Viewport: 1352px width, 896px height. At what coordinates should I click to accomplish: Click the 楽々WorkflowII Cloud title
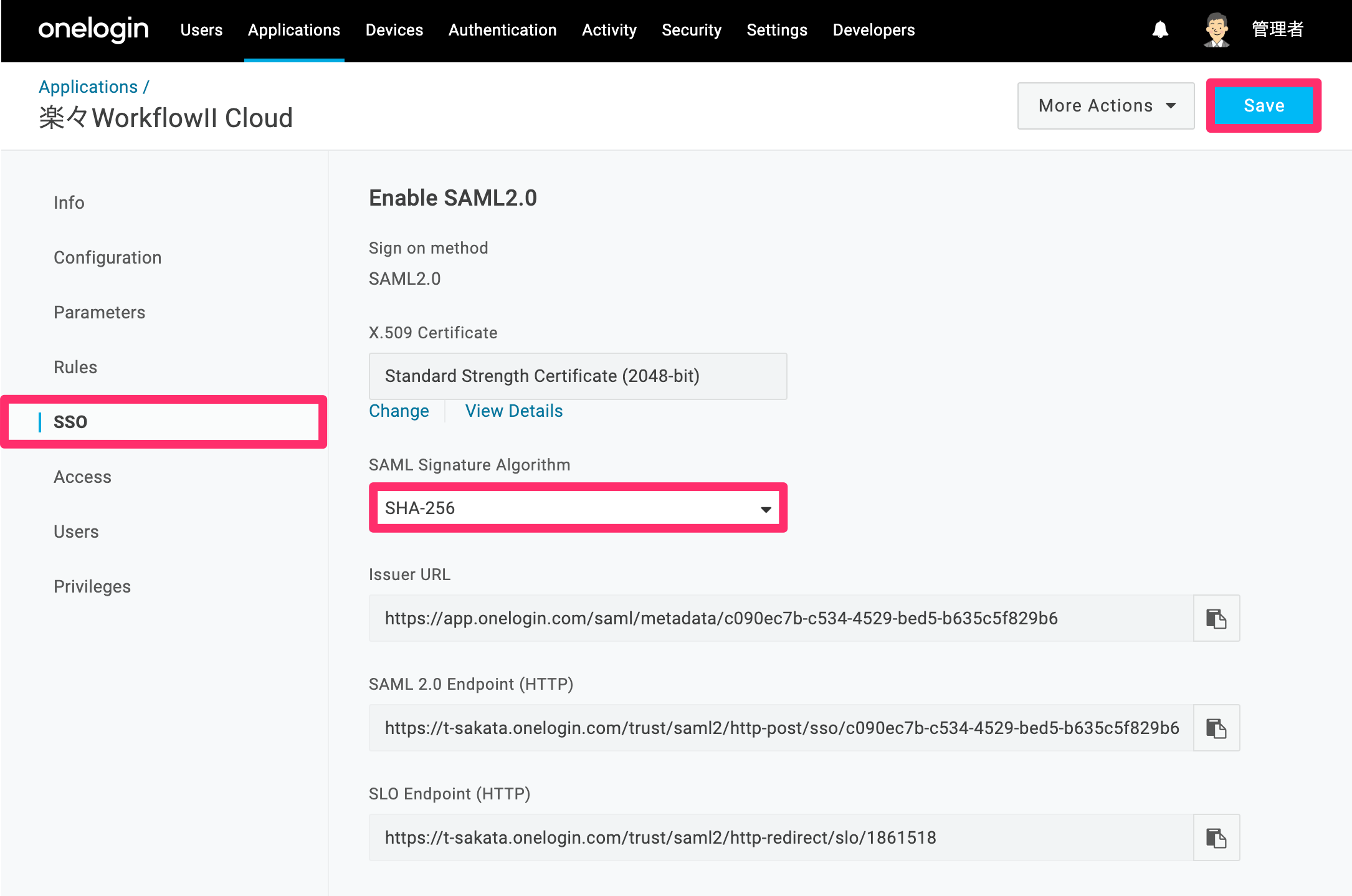pyautogui.click(x=166, y=118)
